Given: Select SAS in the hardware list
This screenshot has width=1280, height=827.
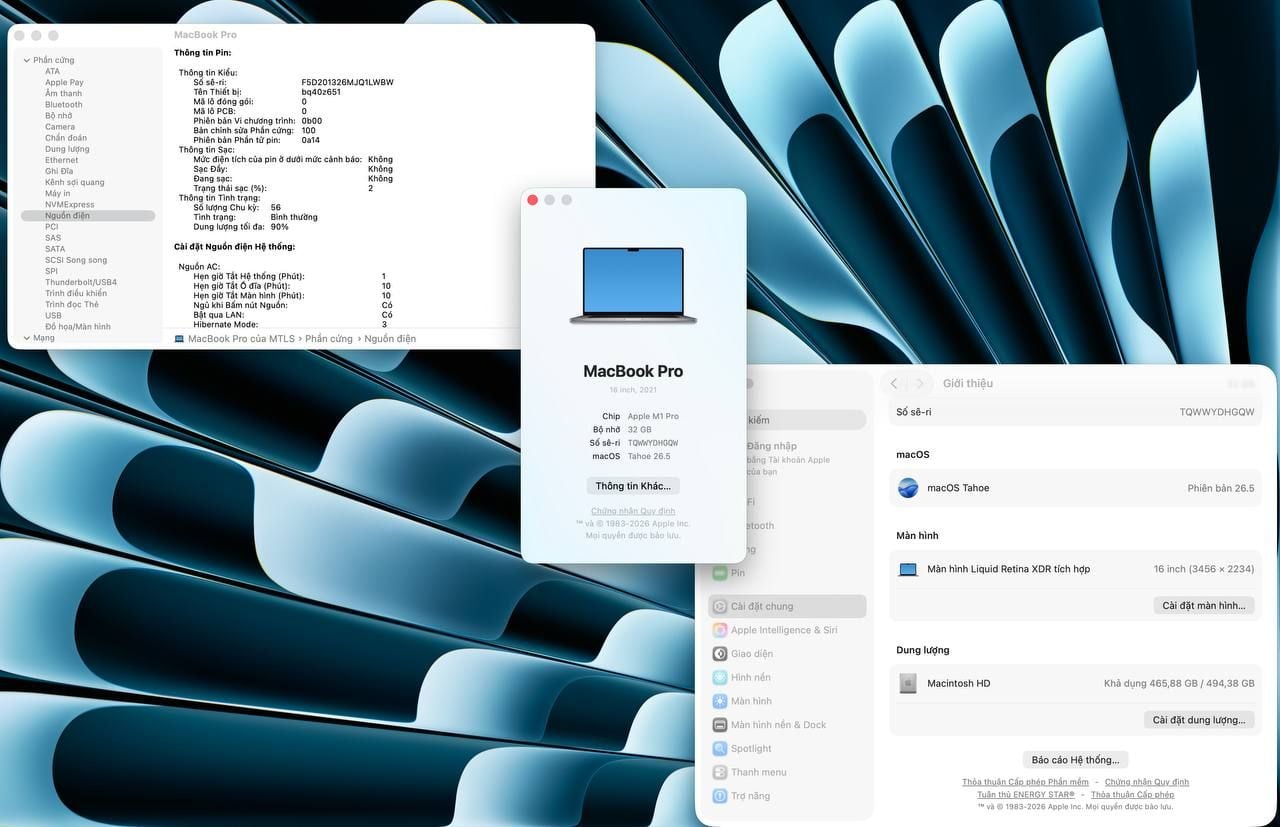Looking at the screenshot, I should click(x=53, y=238).
